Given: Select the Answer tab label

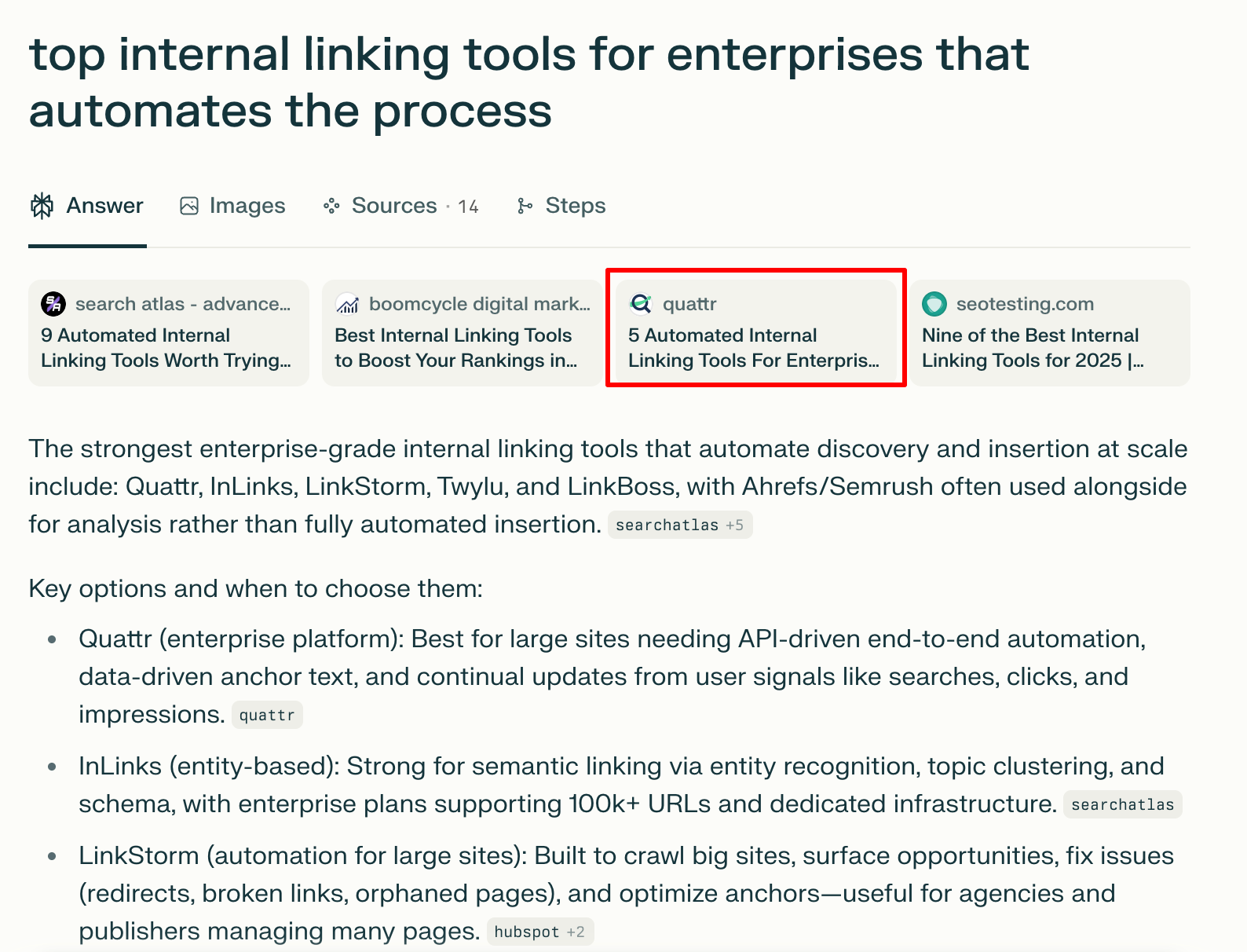Looking at the screenshot, I should pyautogui.click(x=104, y=206).
